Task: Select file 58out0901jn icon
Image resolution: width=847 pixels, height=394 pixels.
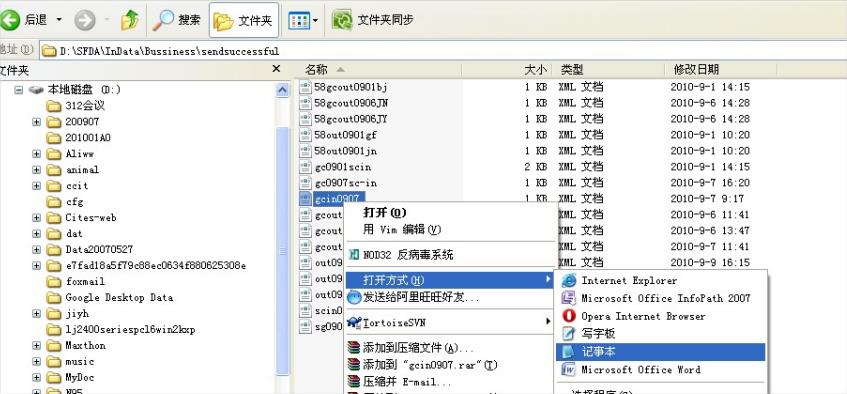Action: click(x=306, y=150)
